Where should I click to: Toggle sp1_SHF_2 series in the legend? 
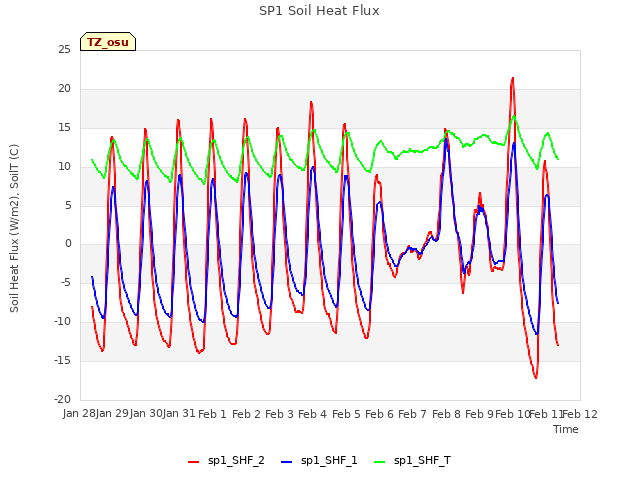(x=226, y=461)
